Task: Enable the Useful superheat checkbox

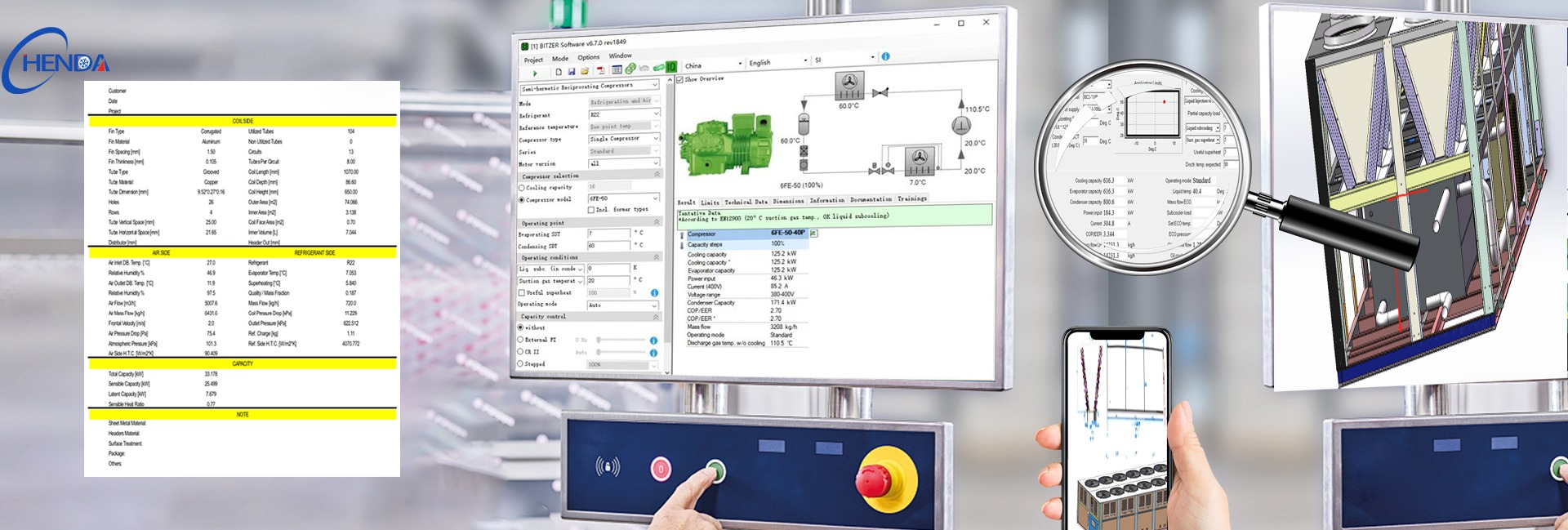Action: click(x=522, y=292)
